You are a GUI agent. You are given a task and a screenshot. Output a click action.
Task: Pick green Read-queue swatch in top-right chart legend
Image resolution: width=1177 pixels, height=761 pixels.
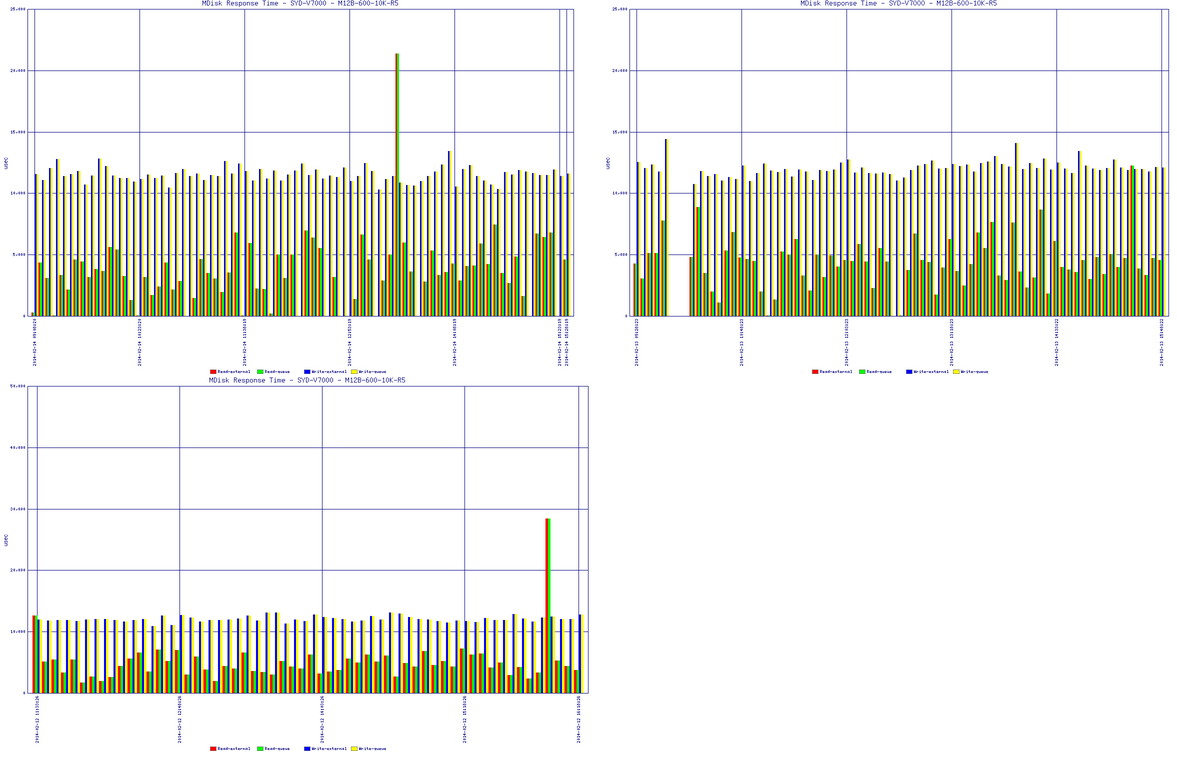click(862, 372)
